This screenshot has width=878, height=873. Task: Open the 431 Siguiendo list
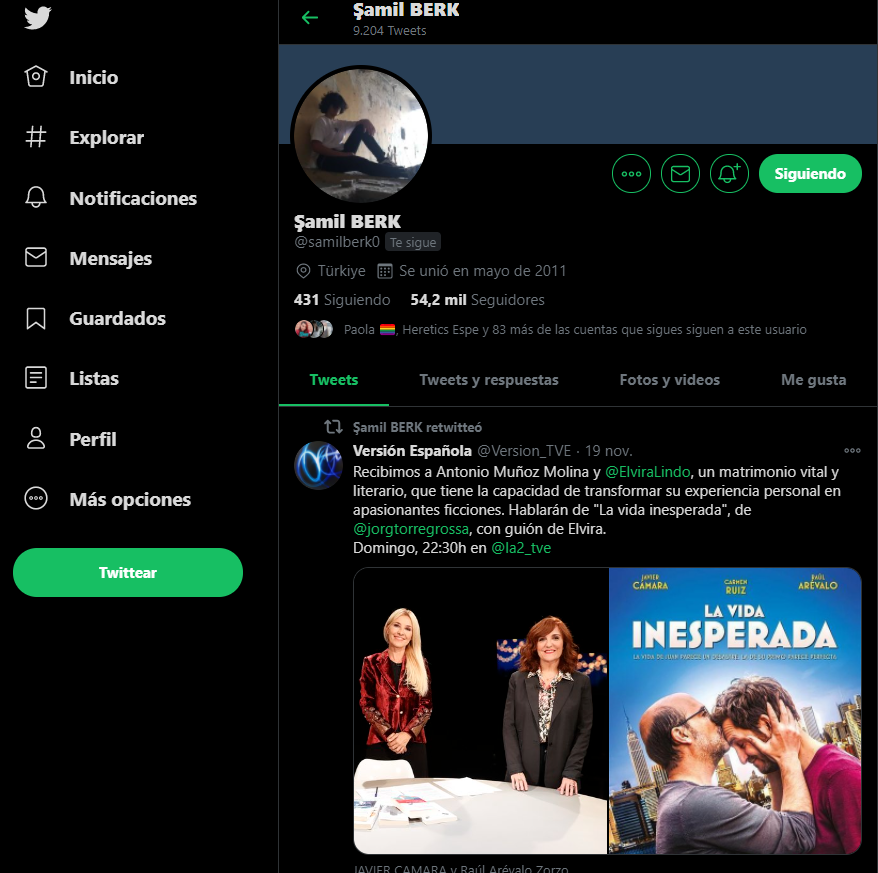click(x=342, y=300)
